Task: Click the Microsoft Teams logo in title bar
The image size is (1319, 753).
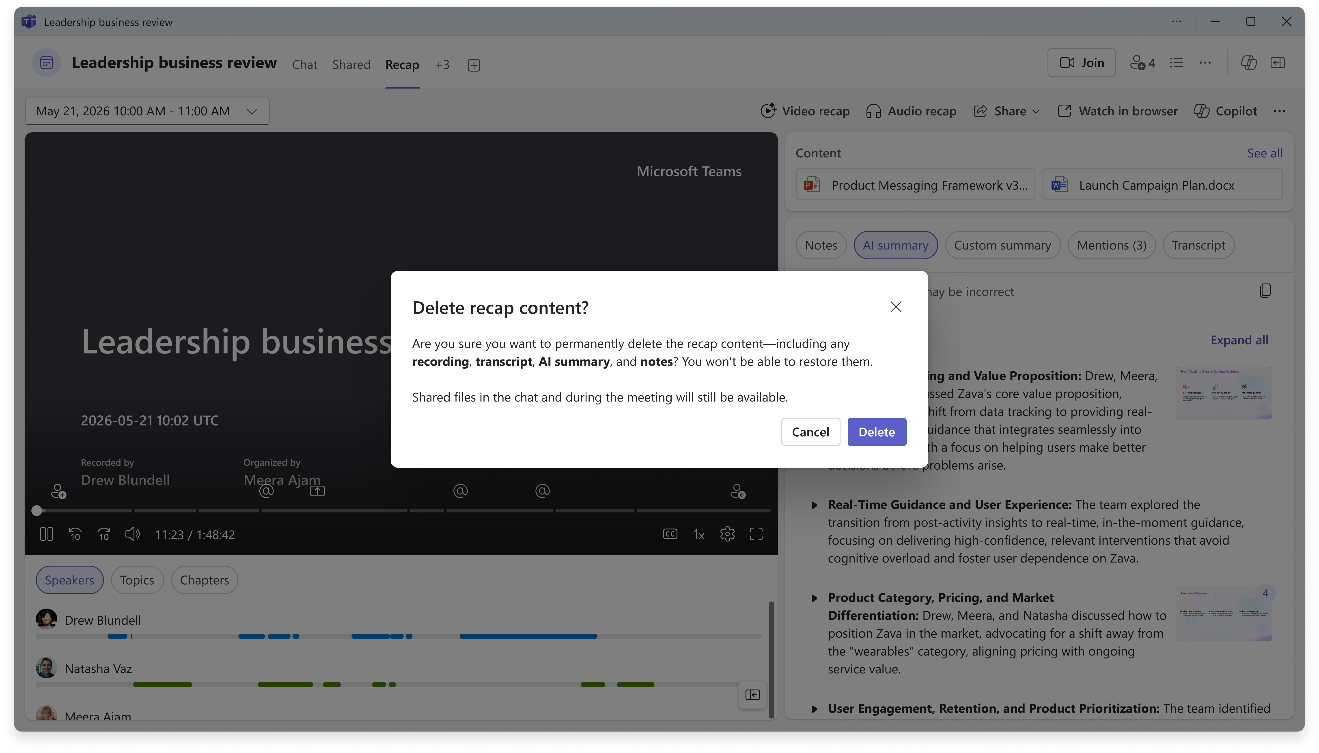Action: pyautogui.click(x=29, y=21)
